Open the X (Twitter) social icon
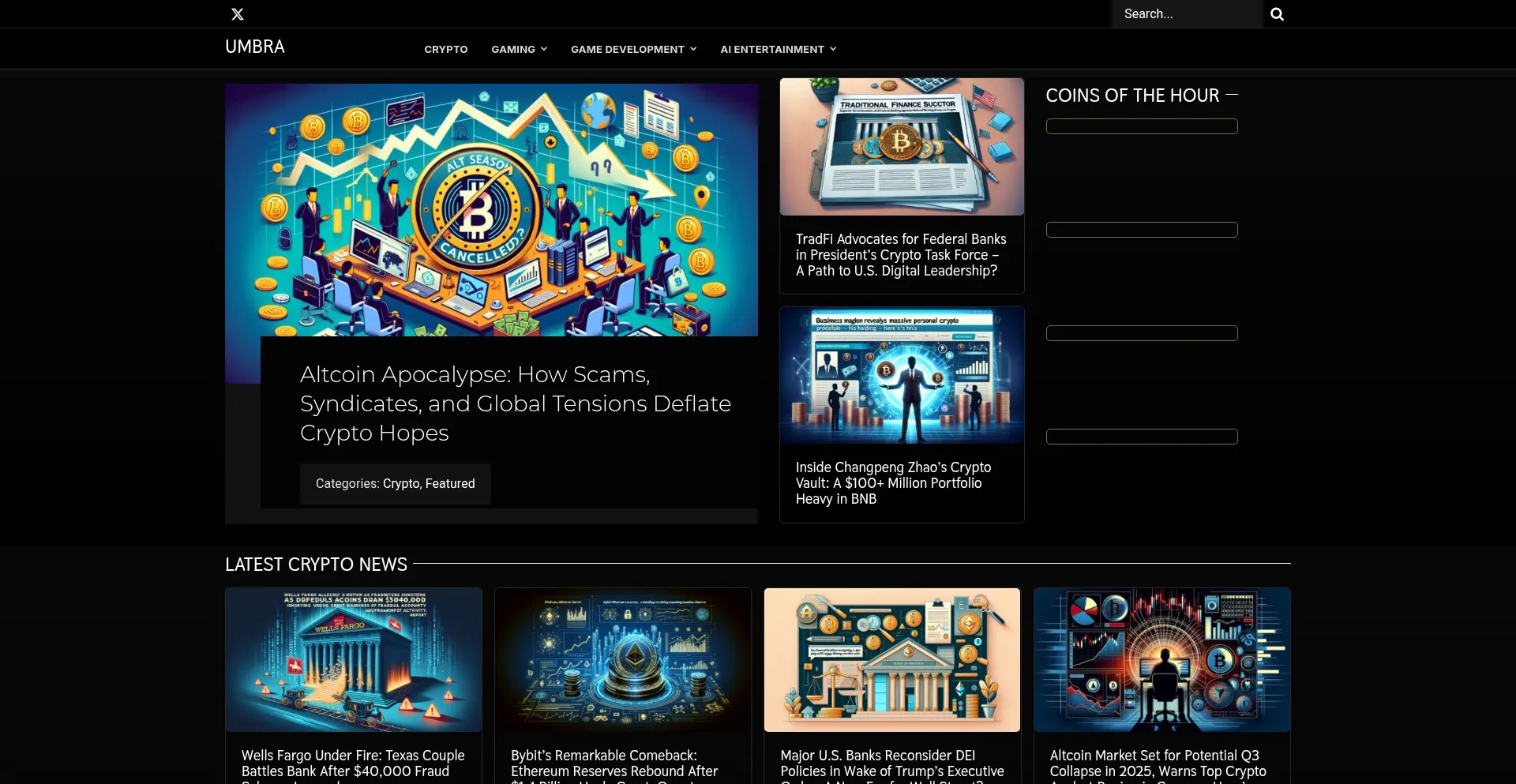 pos(238,14)
